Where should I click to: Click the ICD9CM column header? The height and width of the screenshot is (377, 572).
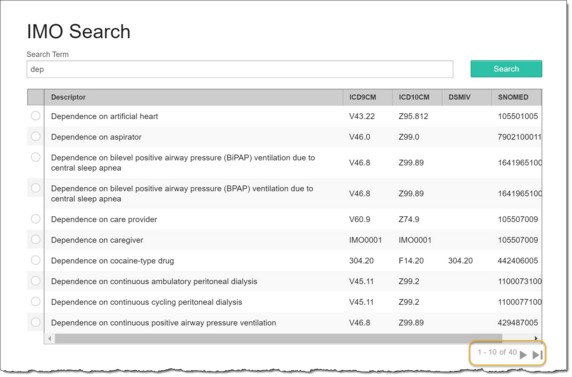(x=368, y=97)
